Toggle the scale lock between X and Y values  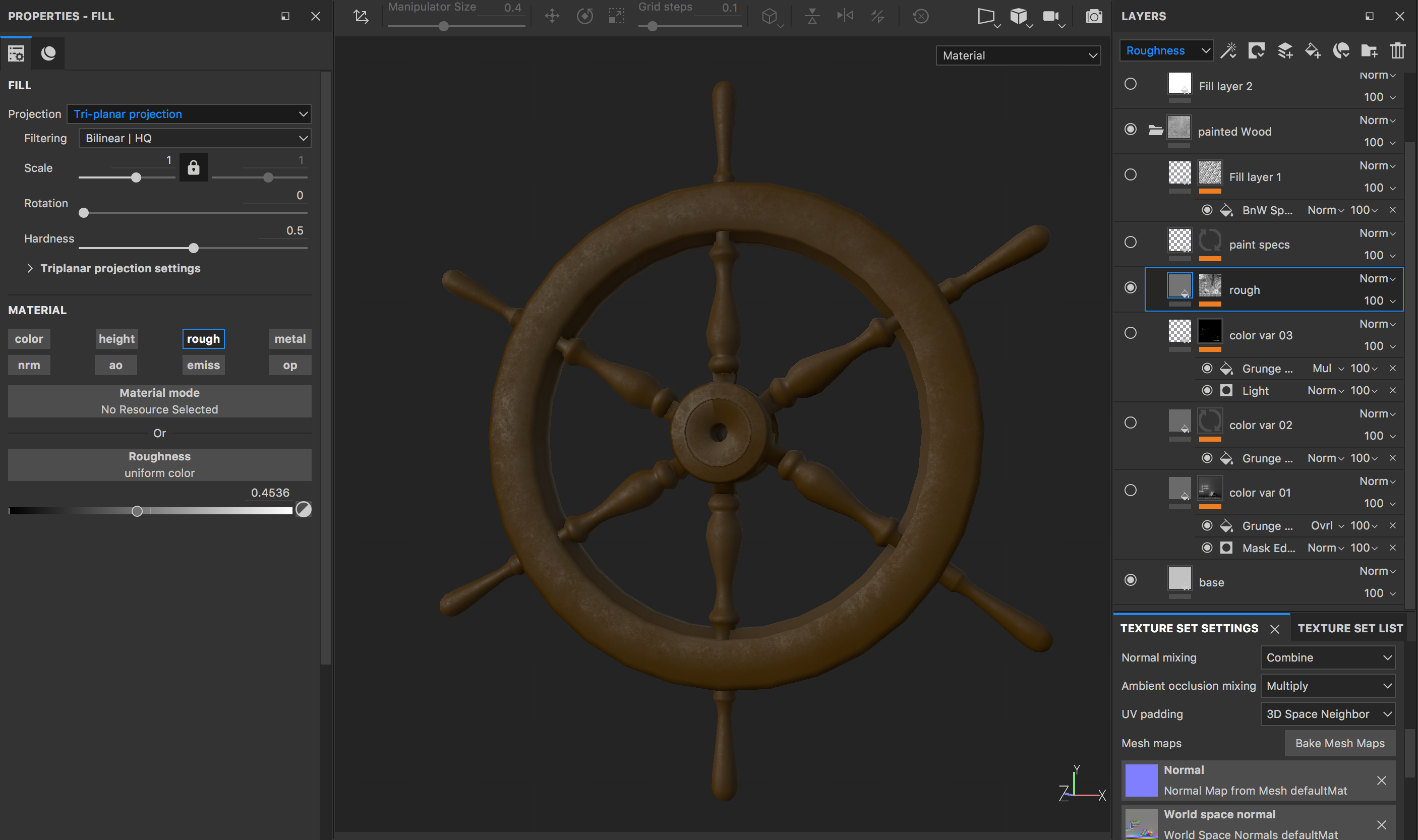click(194, 167)
